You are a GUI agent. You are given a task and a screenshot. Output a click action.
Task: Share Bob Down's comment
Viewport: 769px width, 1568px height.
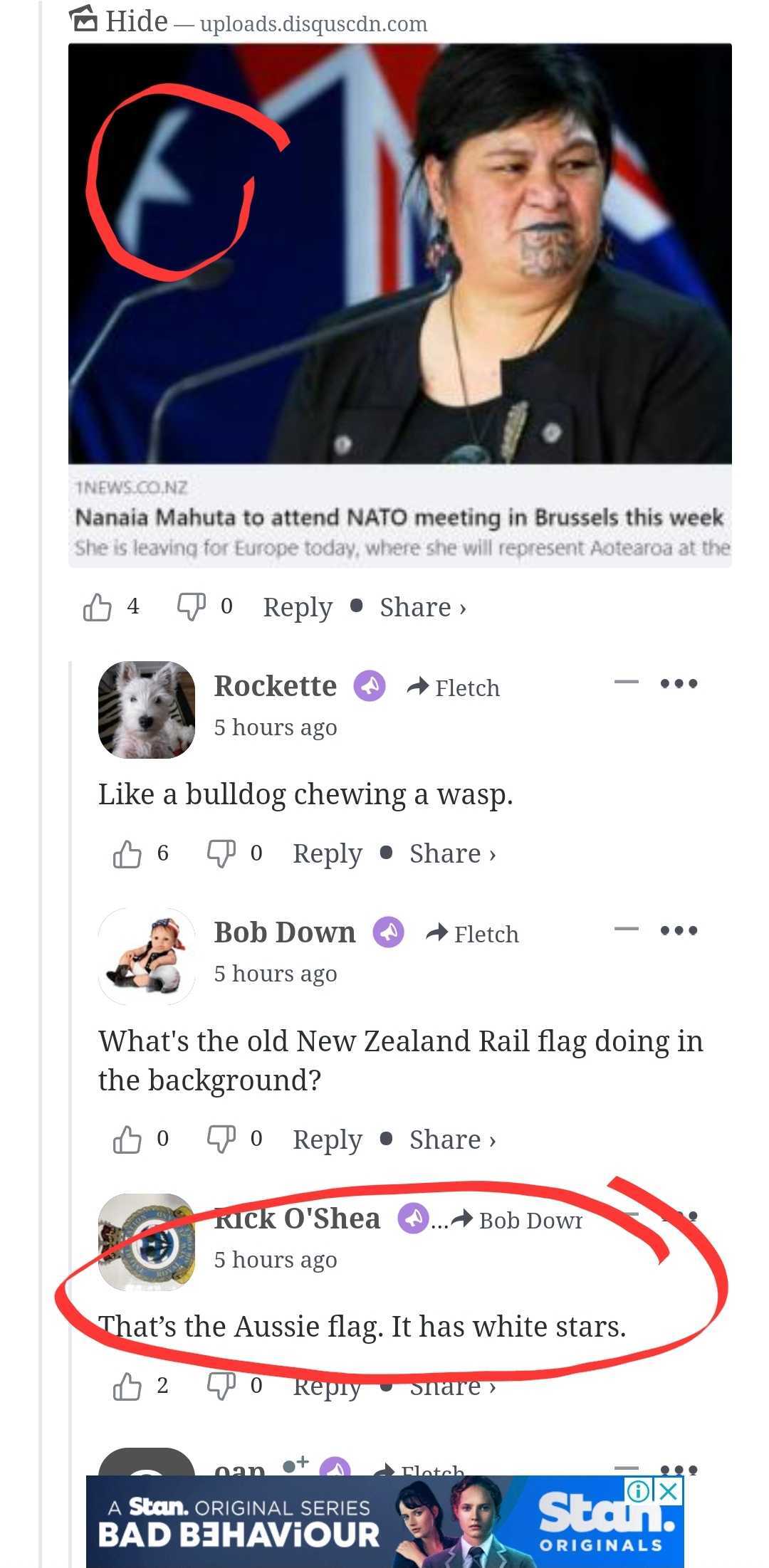coord(452,1140)
